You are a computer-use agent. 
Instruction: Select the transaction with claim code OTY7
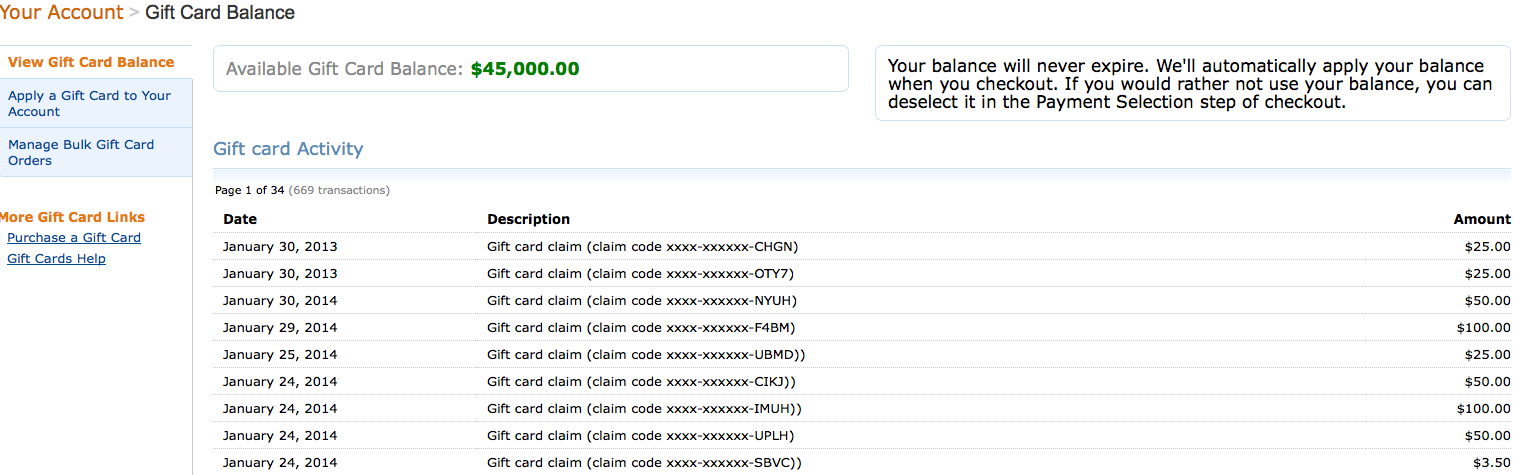[x=862, y=273]
